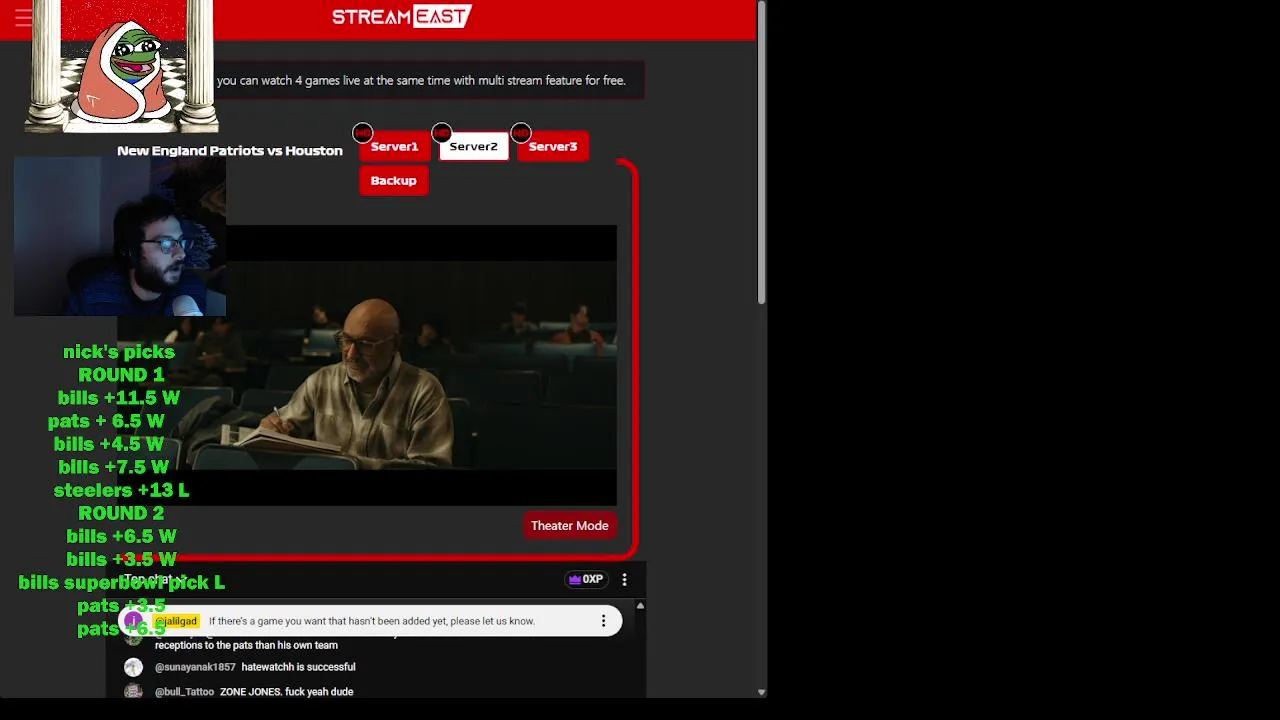Screen dimensions: 1280x720
Task: Open the hamburger menu in red header
Action: [x=22, y=17]
